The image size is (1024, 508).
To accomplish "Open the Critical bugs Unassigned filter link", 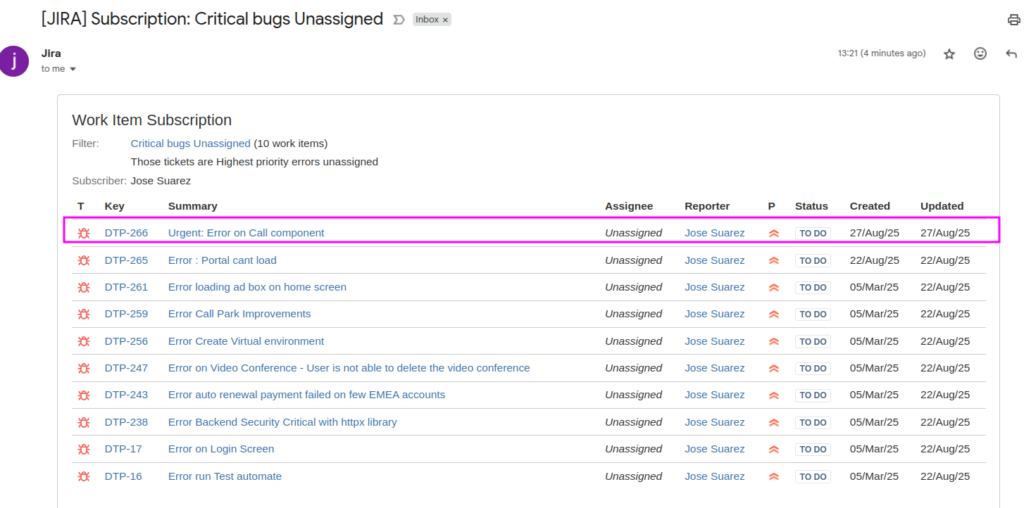I will coord(190,144).
